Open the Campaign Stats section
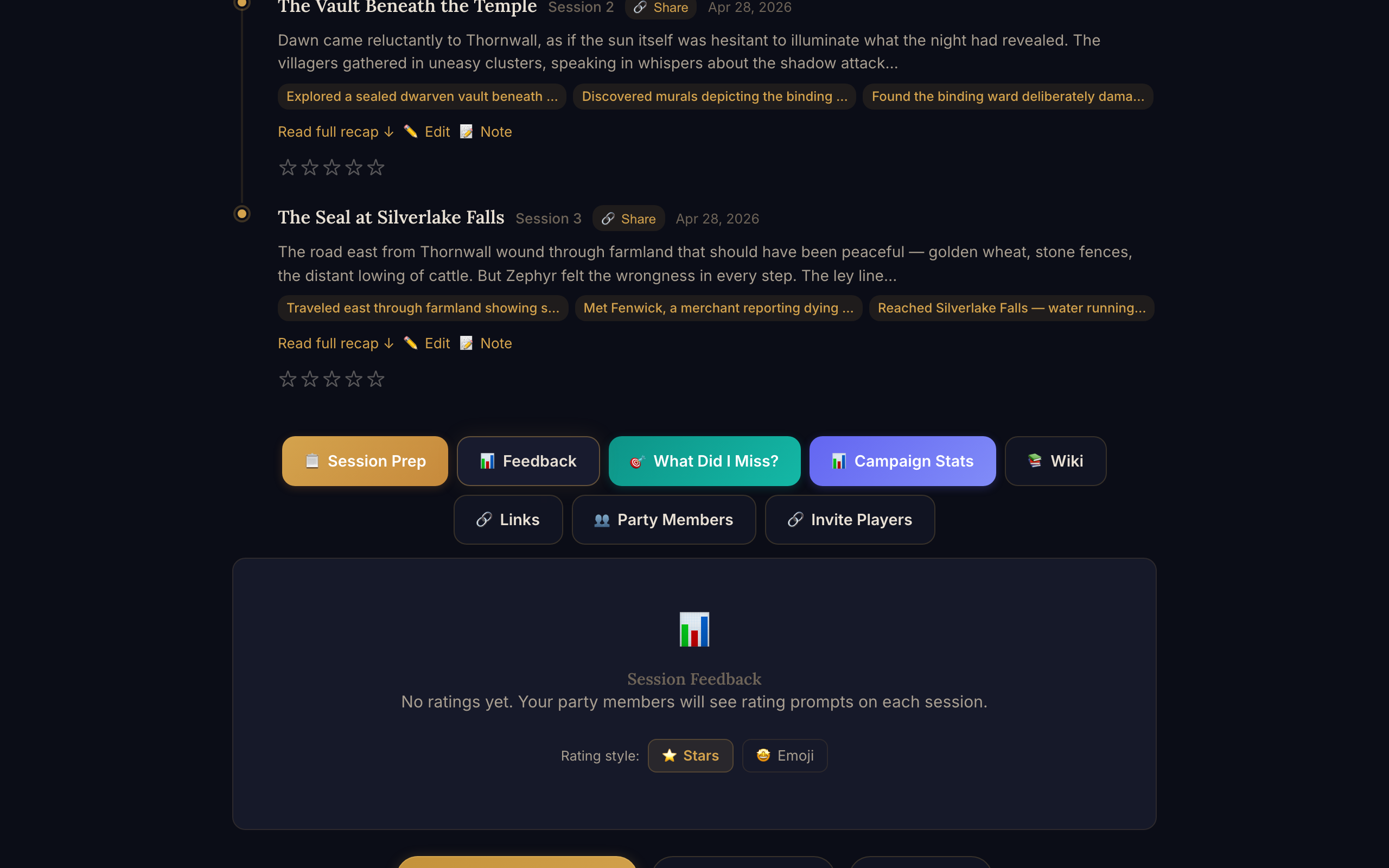Image resolution: width=1389 pixels, height=868 pixels. 902,461
